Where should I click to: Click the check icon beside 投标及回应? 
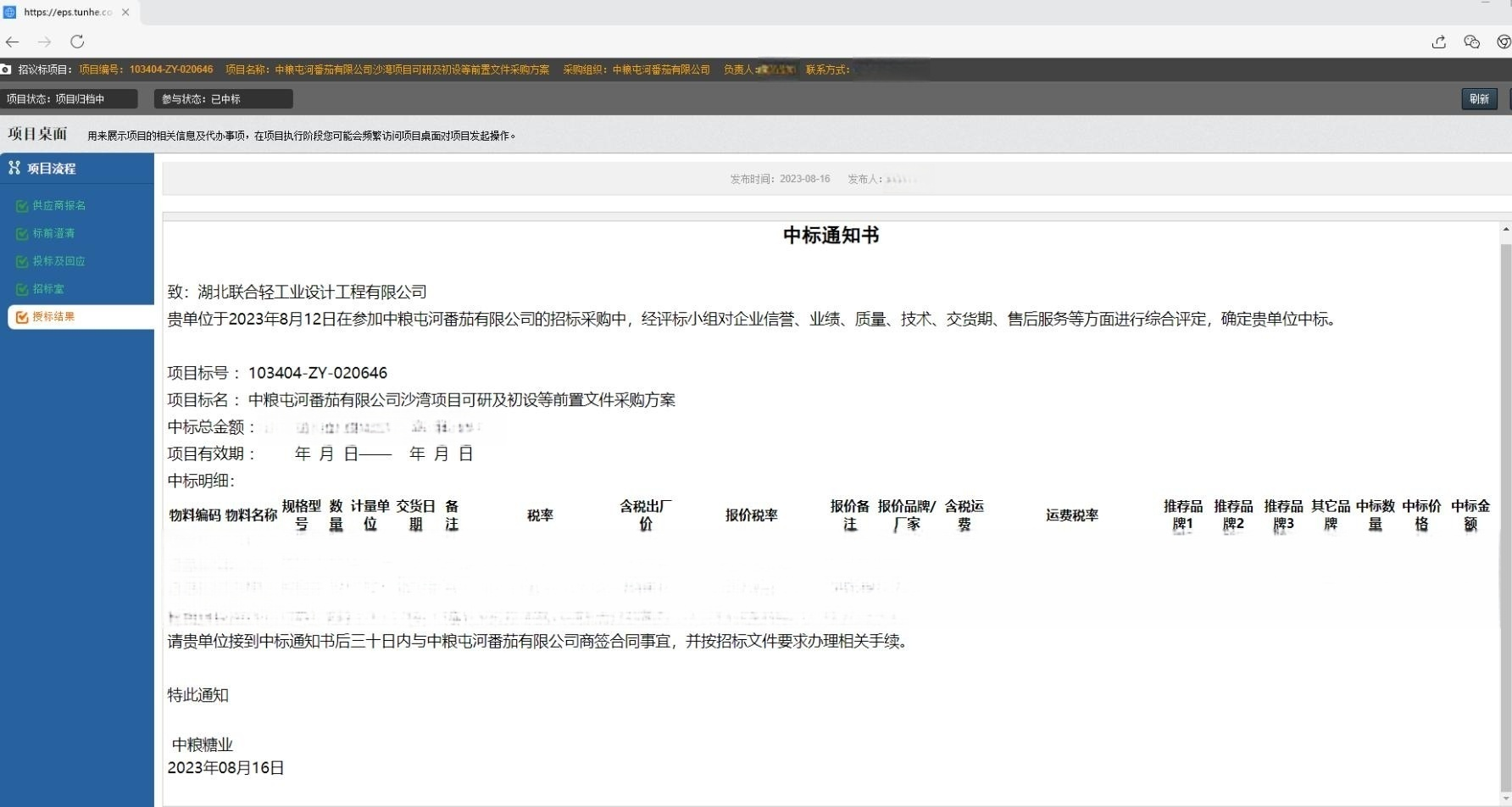coord(22,262)
